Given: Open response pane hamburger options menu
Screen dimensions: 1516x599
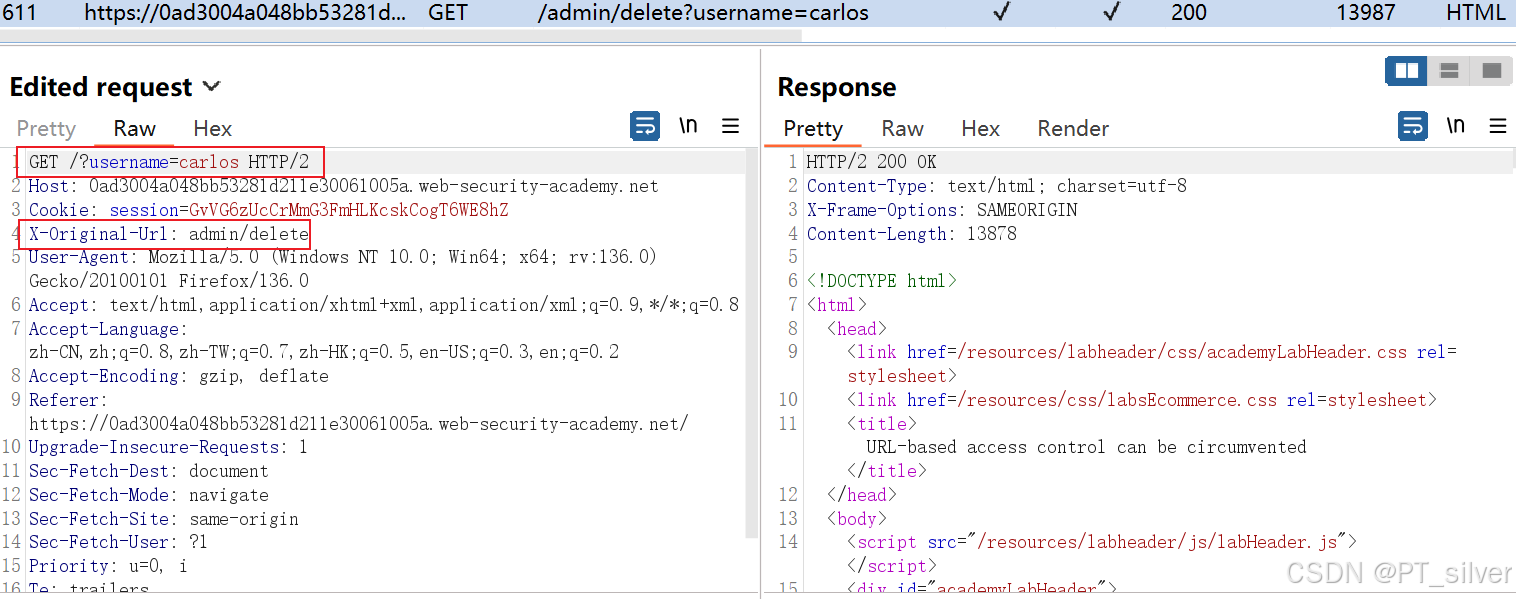Looking at the screenshot, I should (1497, 126).
